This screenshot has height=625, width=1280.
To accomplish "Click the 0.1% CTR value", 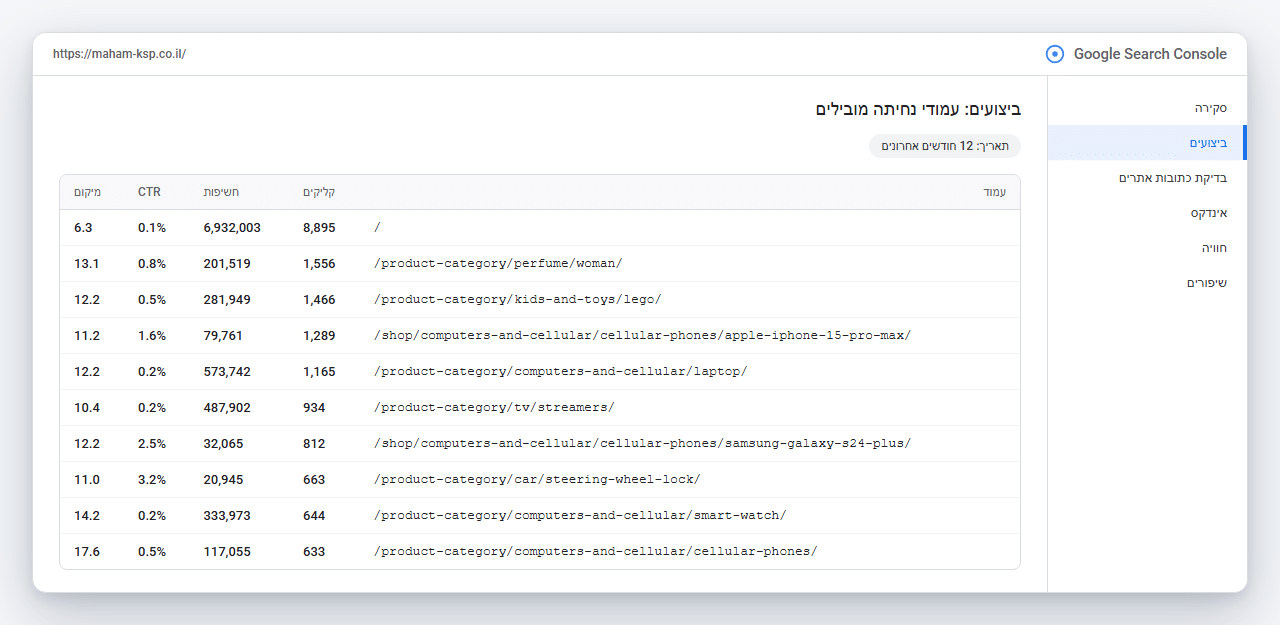I will (x=152, y=228).
